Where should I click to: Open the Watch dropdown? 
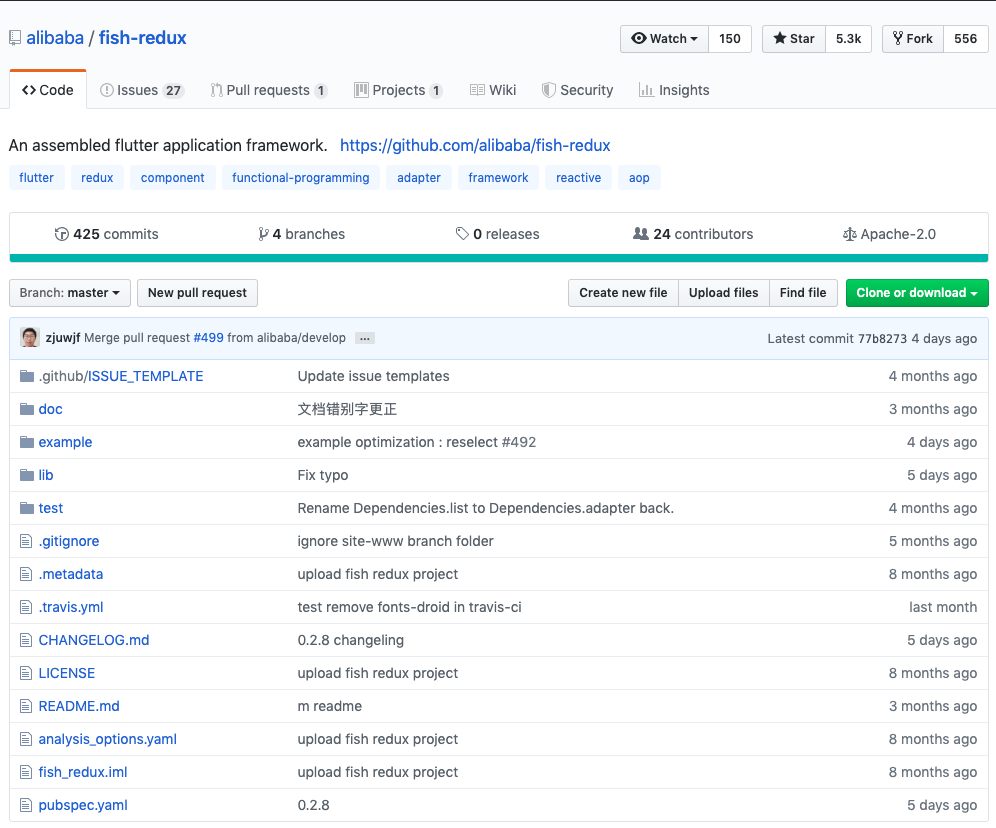point(664,39)
